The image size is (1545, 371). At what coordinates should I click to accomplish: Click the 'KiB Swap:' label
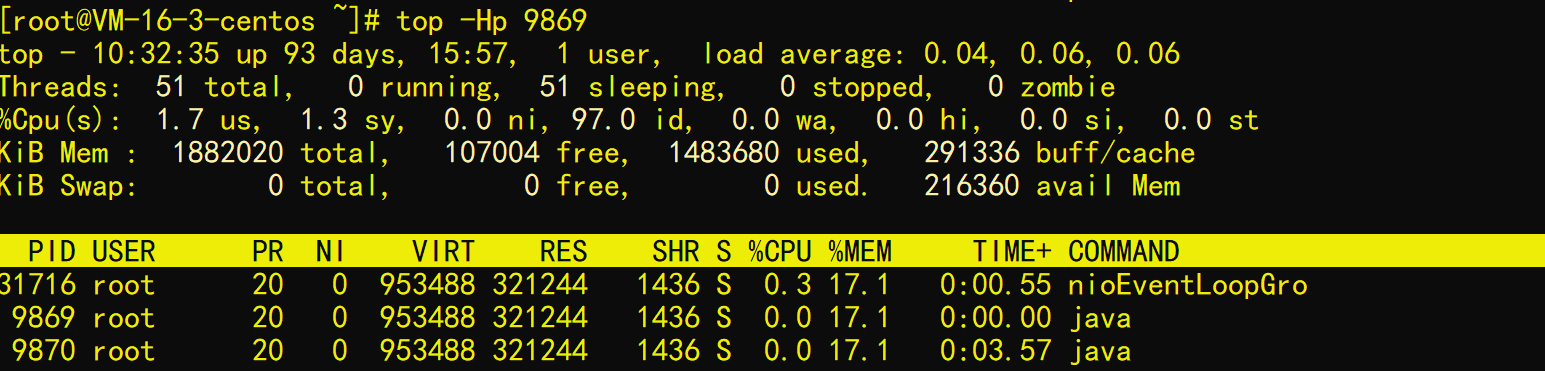pyautogui.click(x=68, y=186)
